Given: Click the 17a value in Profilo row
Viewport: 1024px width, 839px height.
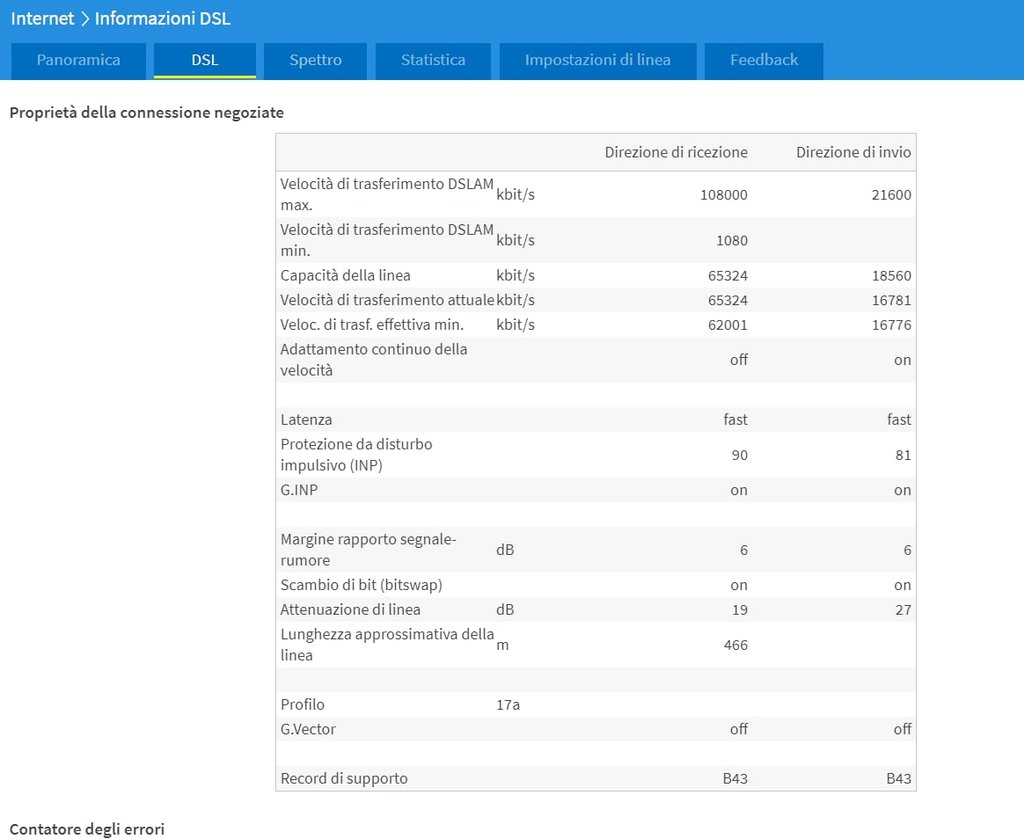Looking at the screenshot, I should (508, 705).
